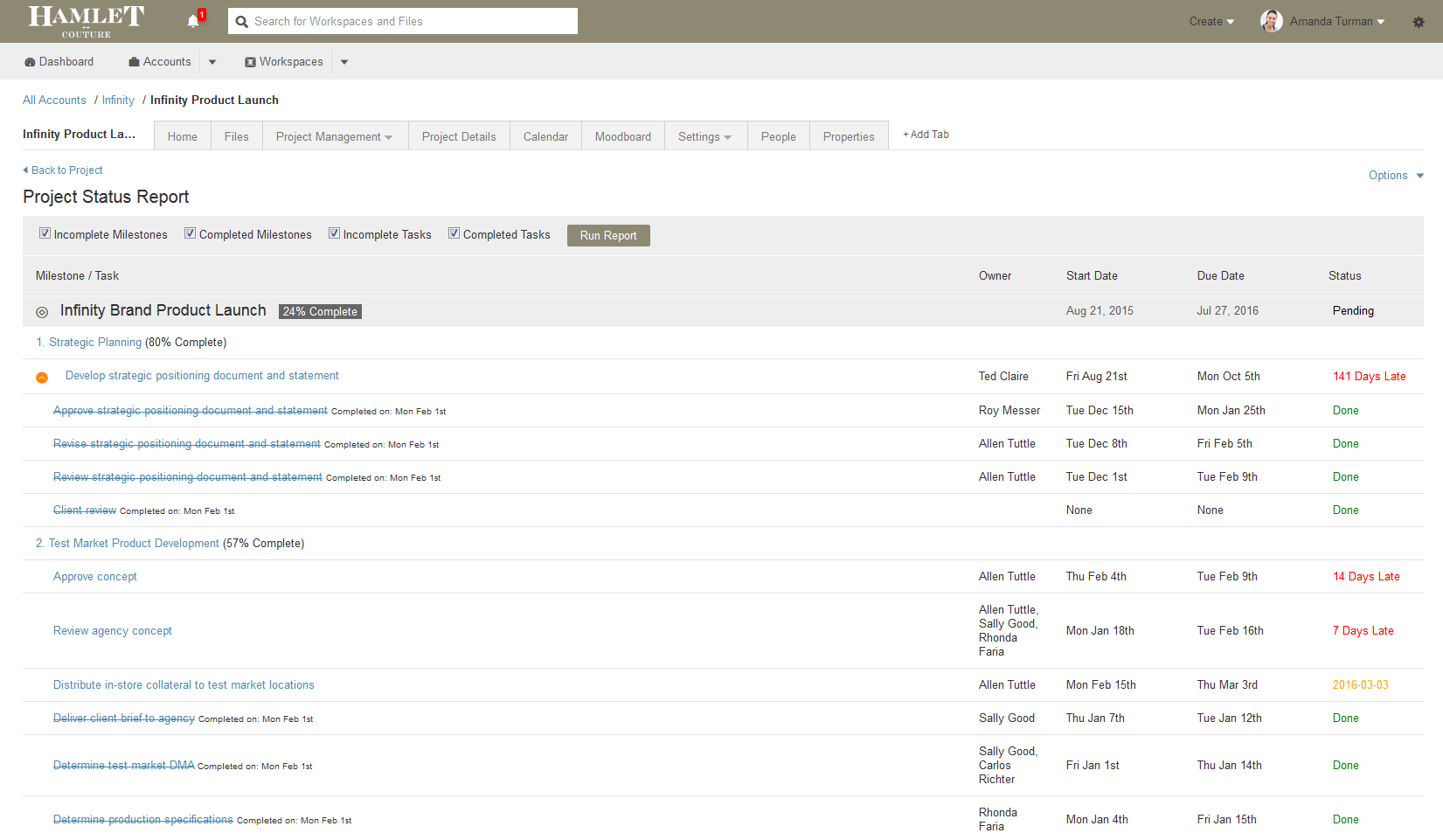Open Determine production specifications task
Viewport: 1443px width, 840px height.
(143, 820)
